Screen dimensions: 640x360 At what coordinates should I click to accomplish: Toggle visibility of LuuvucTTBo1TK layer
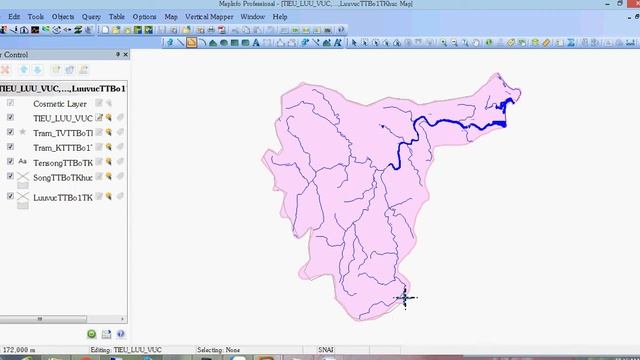pyautogui.click(x=10, y=196)
